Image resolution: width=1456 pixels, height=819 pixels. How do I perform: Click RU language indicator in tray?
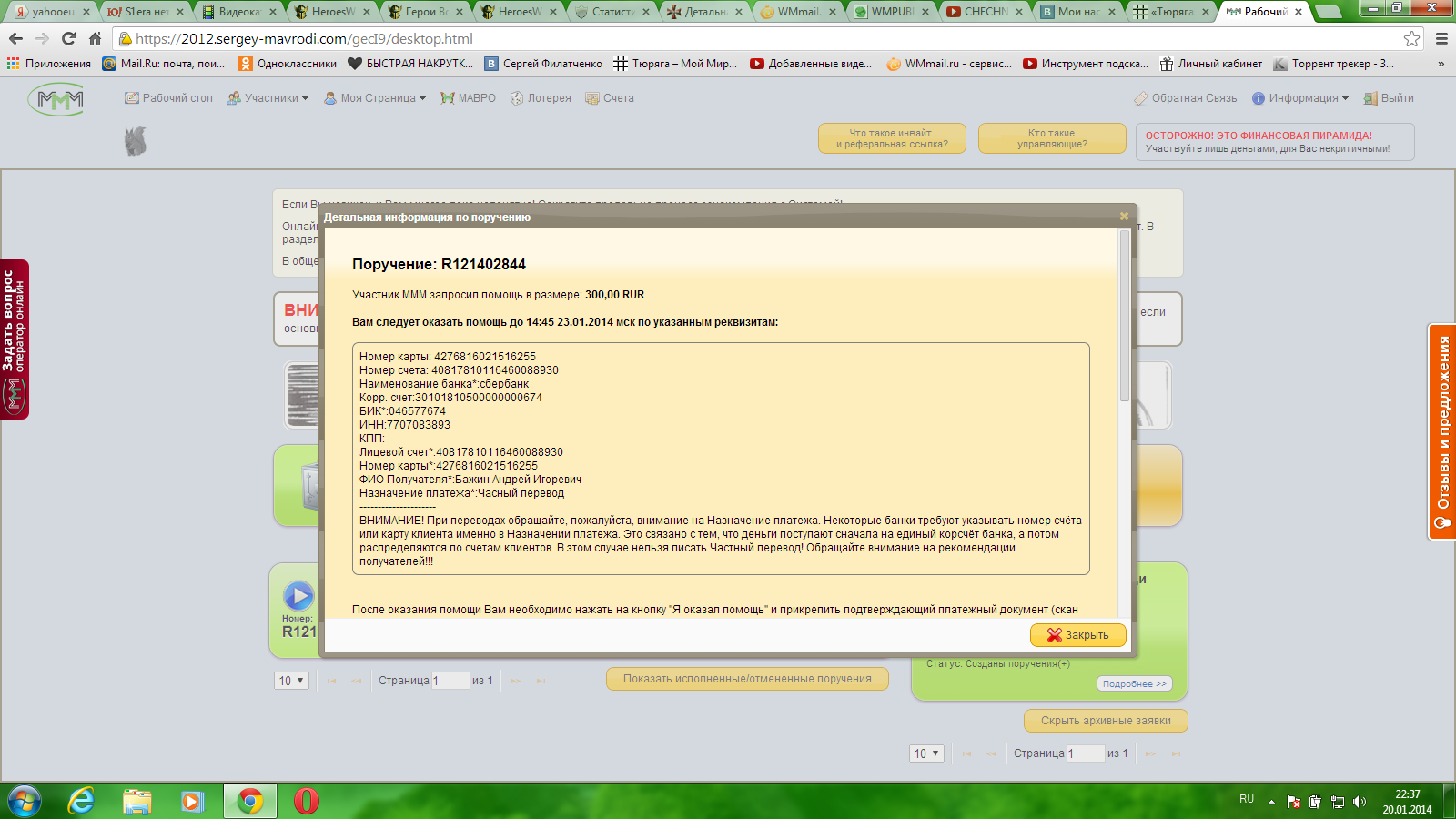click(1247, 799)
